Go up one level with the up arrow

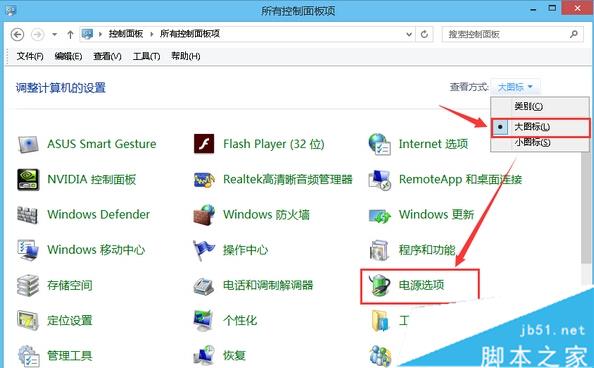[70, 35]
